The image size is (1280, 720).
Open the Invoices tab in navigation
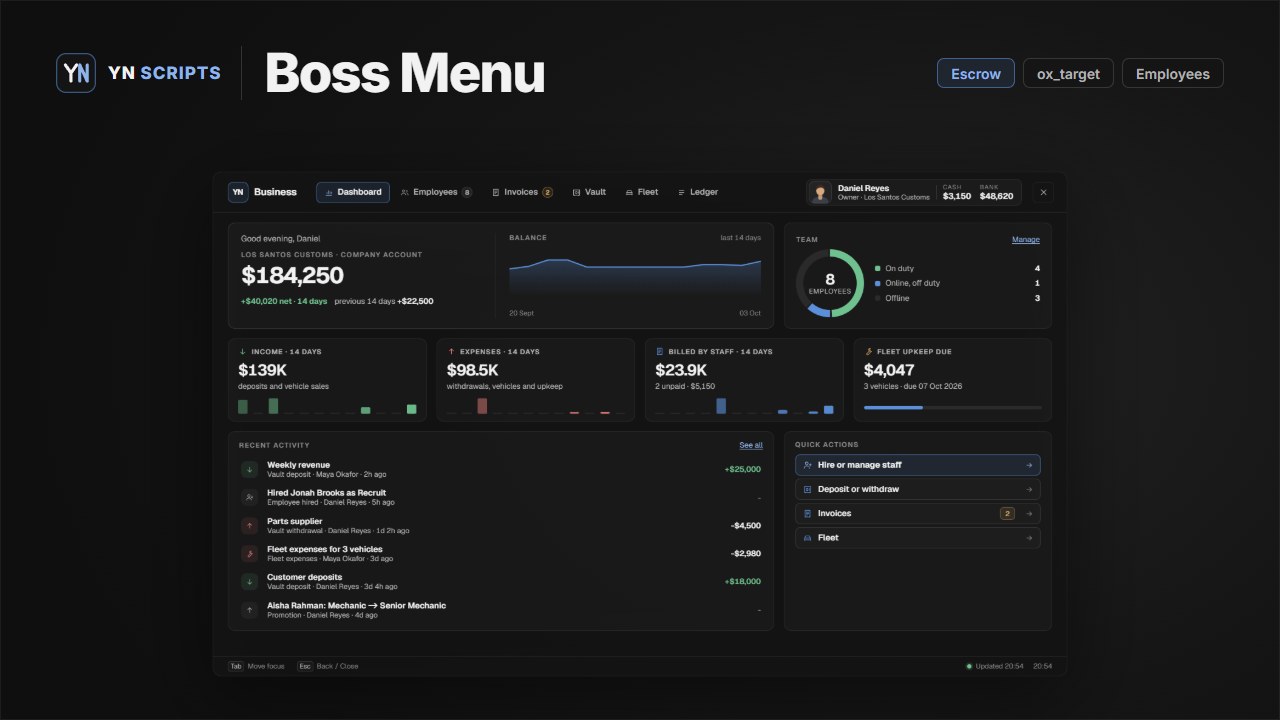pyautogui.click(x=522, y=192)
